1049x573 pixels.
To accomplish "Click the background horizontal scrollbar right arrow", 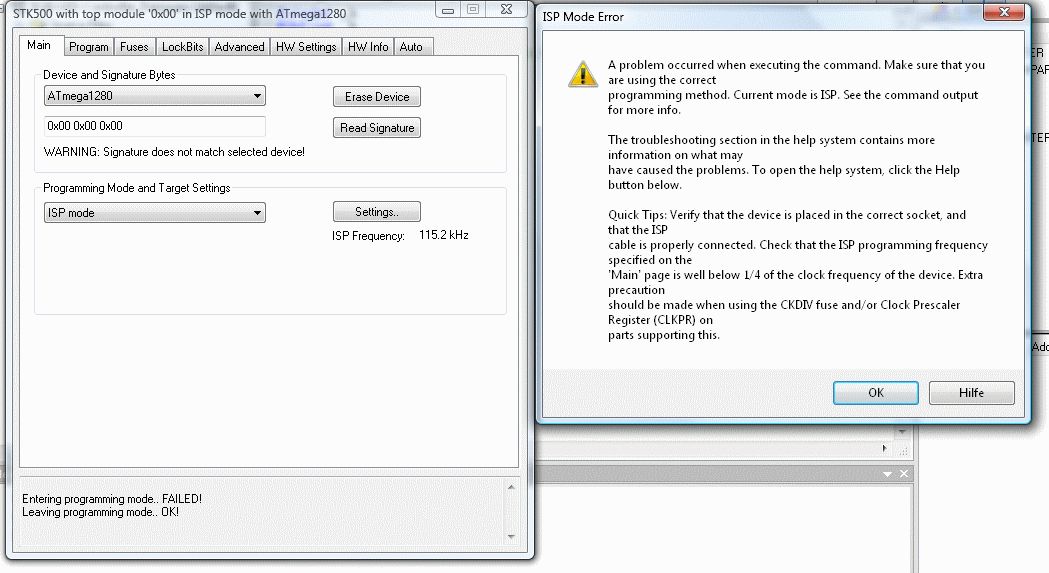I will (884, 448).
